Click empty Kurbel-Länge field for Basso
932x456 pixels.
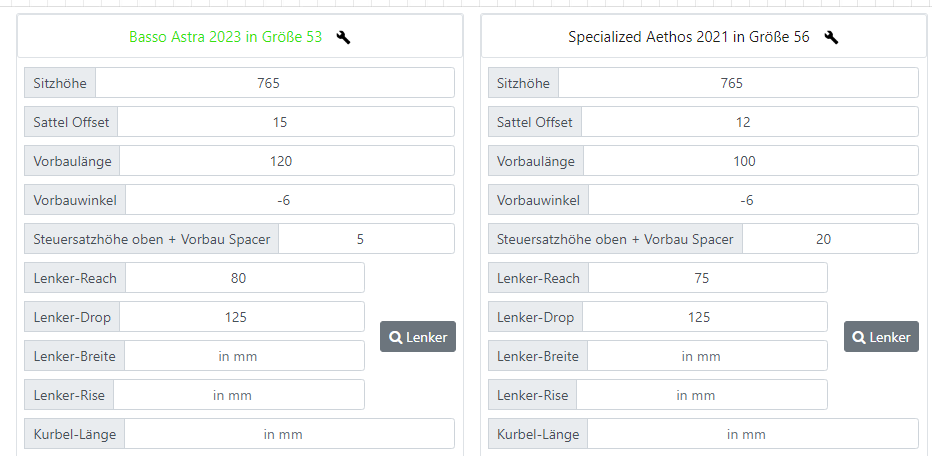point(289,434)
